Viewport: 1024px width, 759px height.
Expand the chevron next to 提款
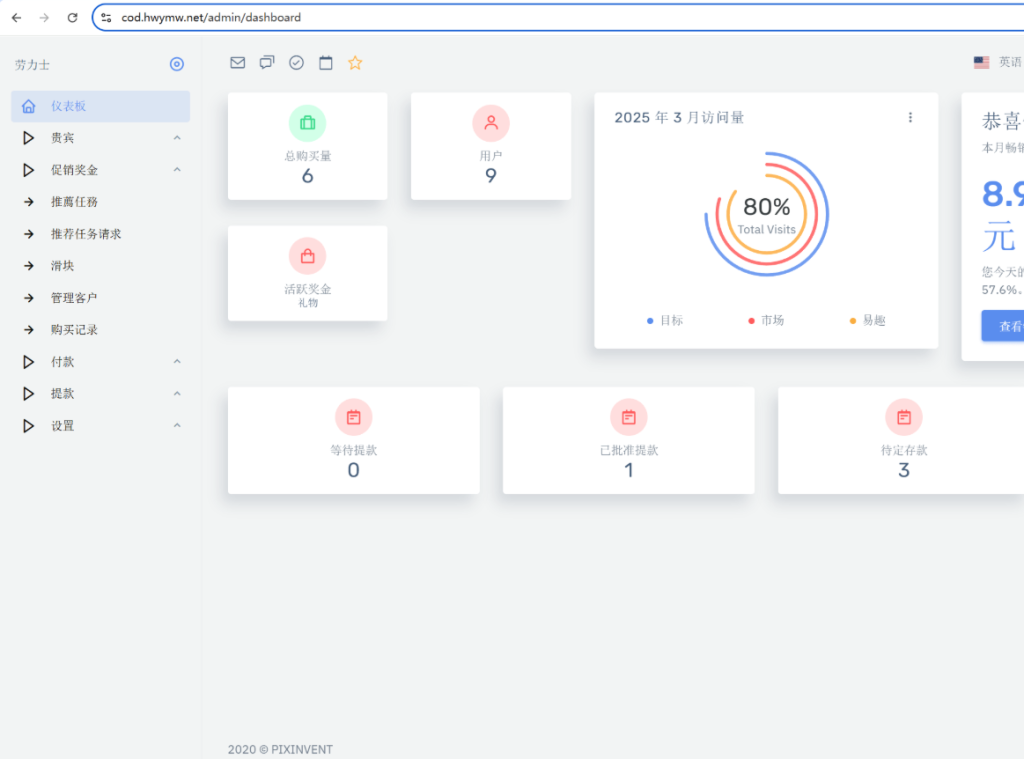[177, 393]
